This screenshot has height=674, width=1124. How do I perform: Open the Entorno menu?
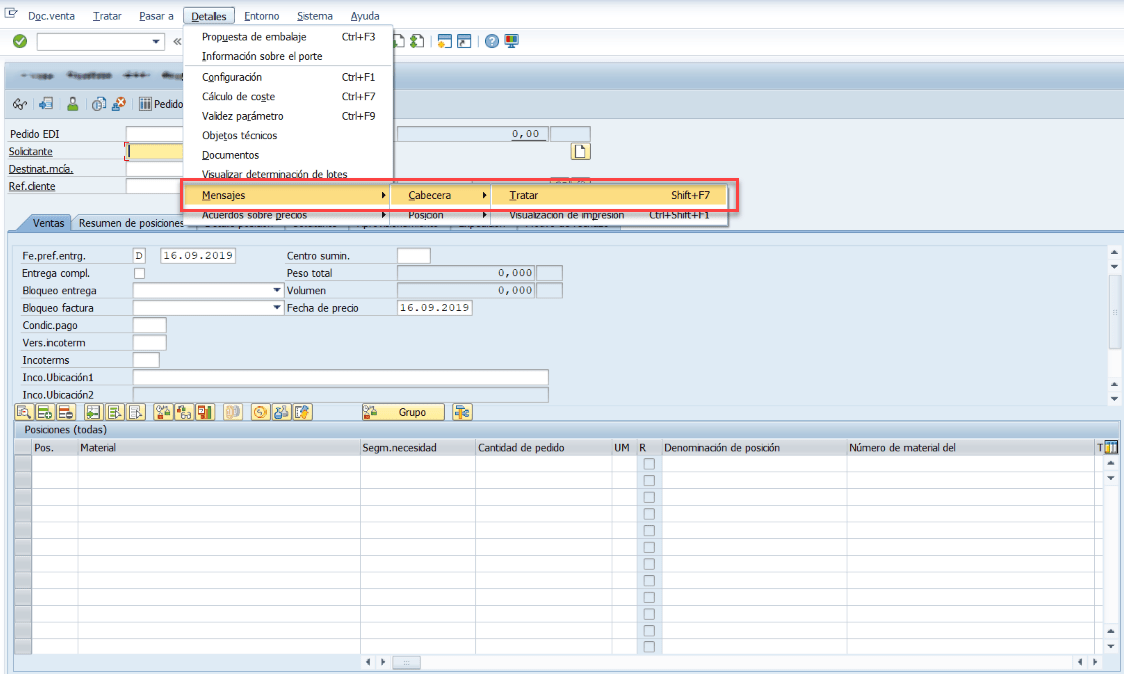tap(262, 16)
